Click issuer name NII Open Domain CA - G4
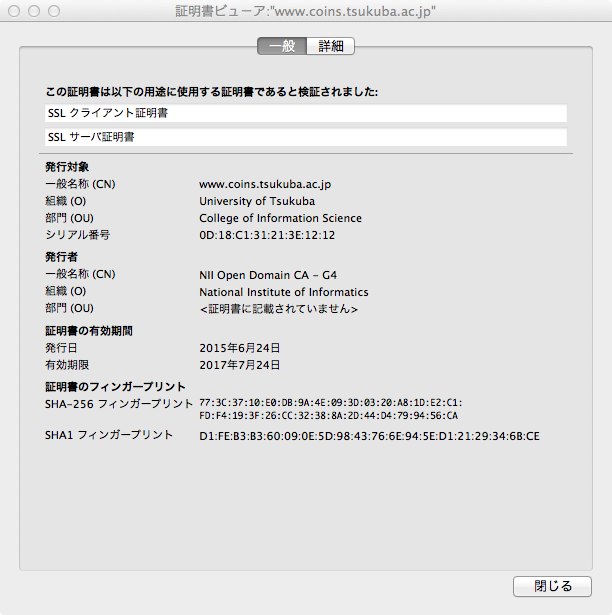Viewport: 612px width, 615px height. click(x=268, y=275)
